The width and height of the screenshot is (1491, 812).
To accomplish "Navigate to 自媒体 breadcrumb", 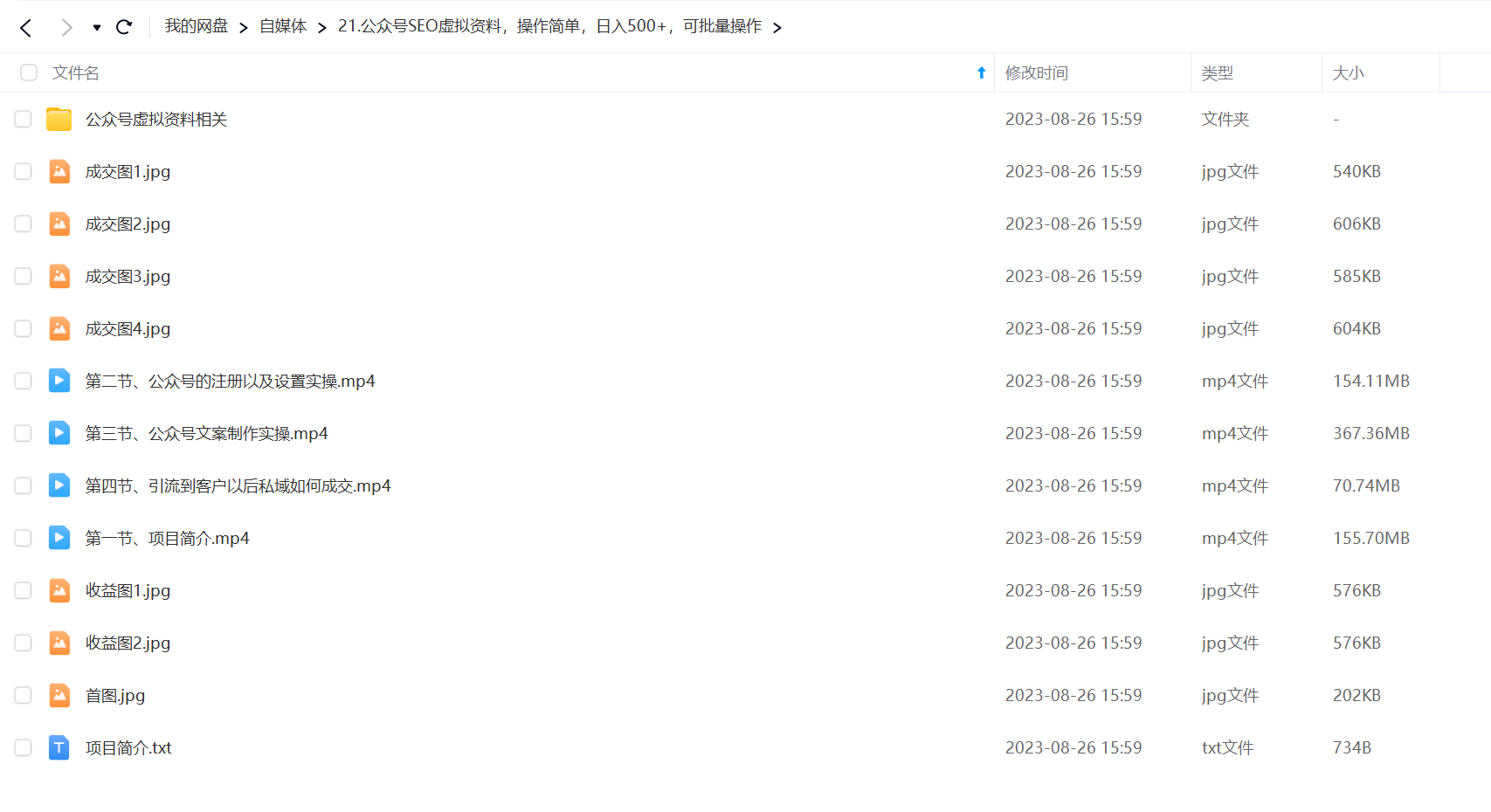I will 282,26.
